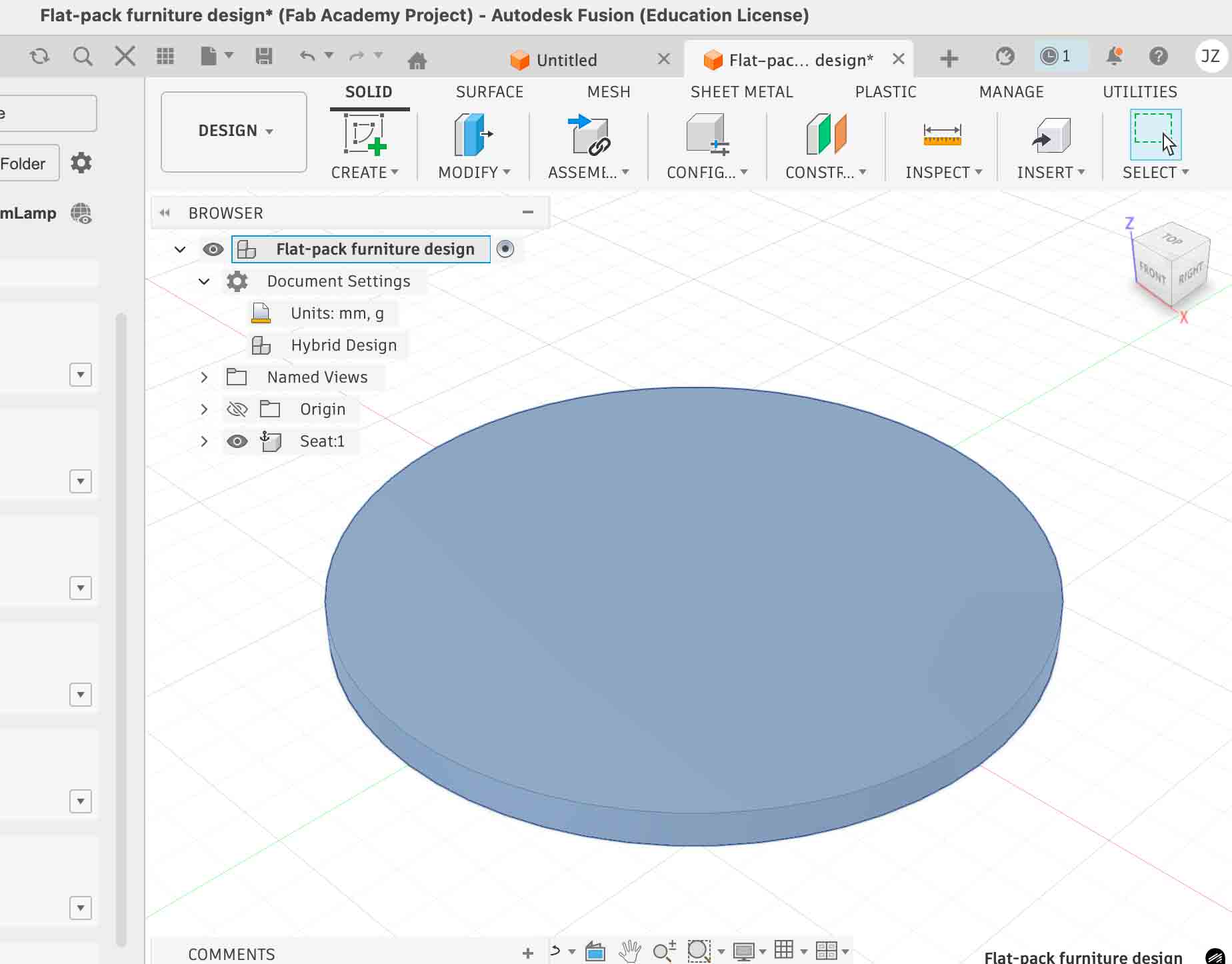
Task: Open the notifications bell
Action: tap(1114, 56)
